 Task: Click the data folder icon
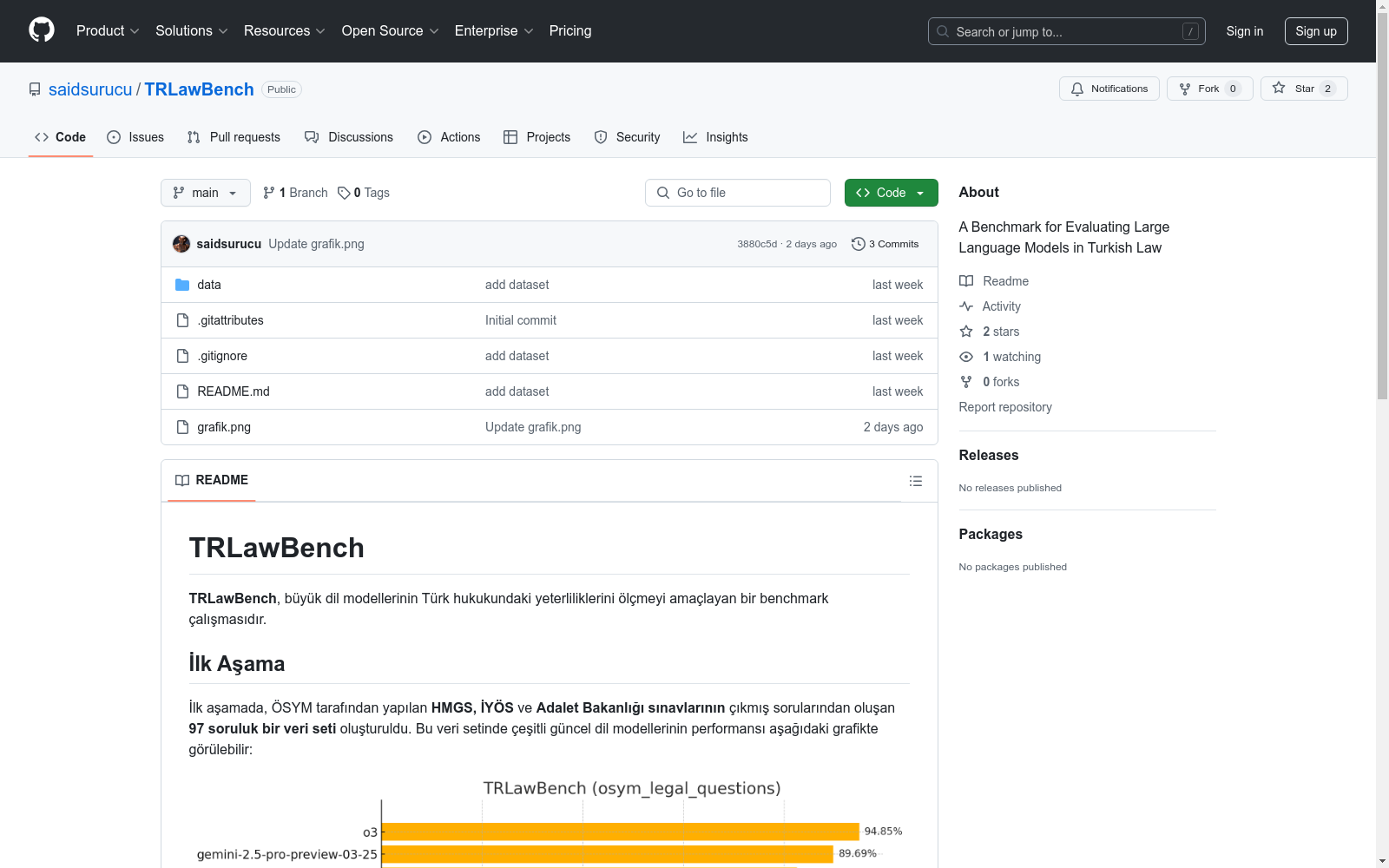point(182,285)
